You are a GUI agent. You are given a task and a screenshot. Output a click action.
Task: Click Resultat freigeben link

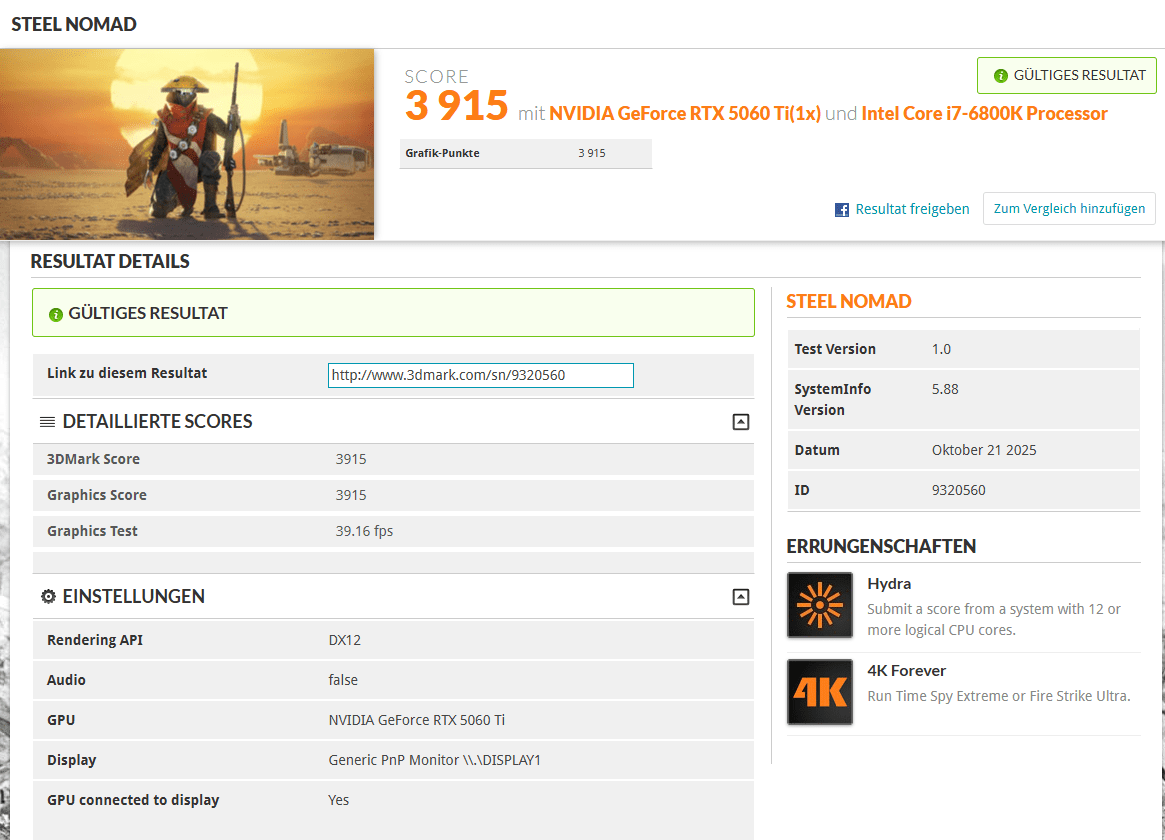pos(912,209)
